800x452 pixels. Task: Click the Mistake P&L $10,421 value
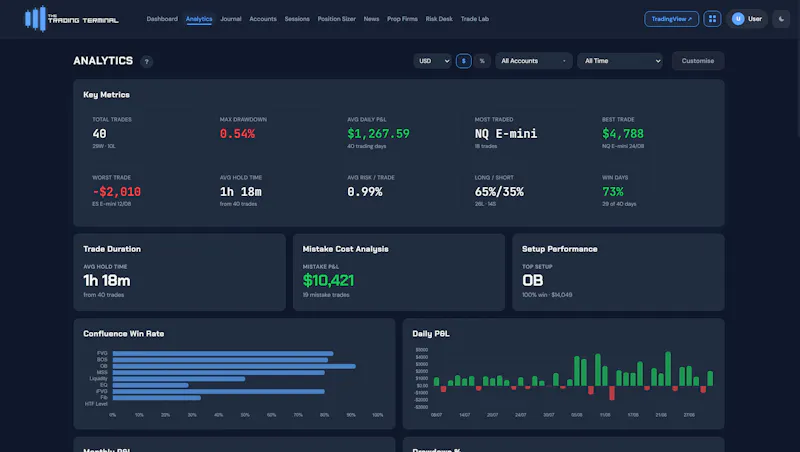point(328,281)
